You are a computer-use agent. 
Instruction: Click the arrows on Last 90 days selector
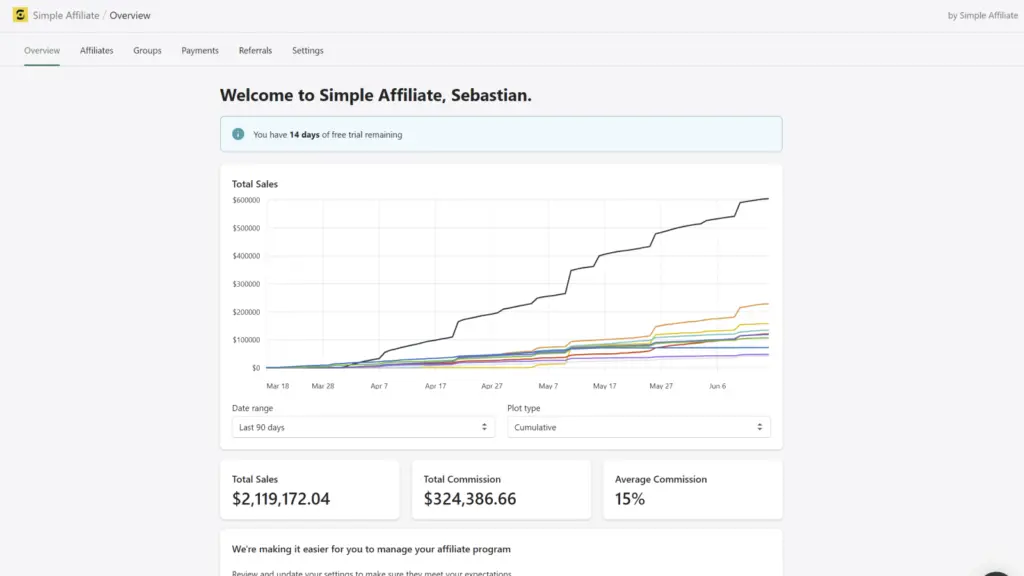click(x=484, y=427)
